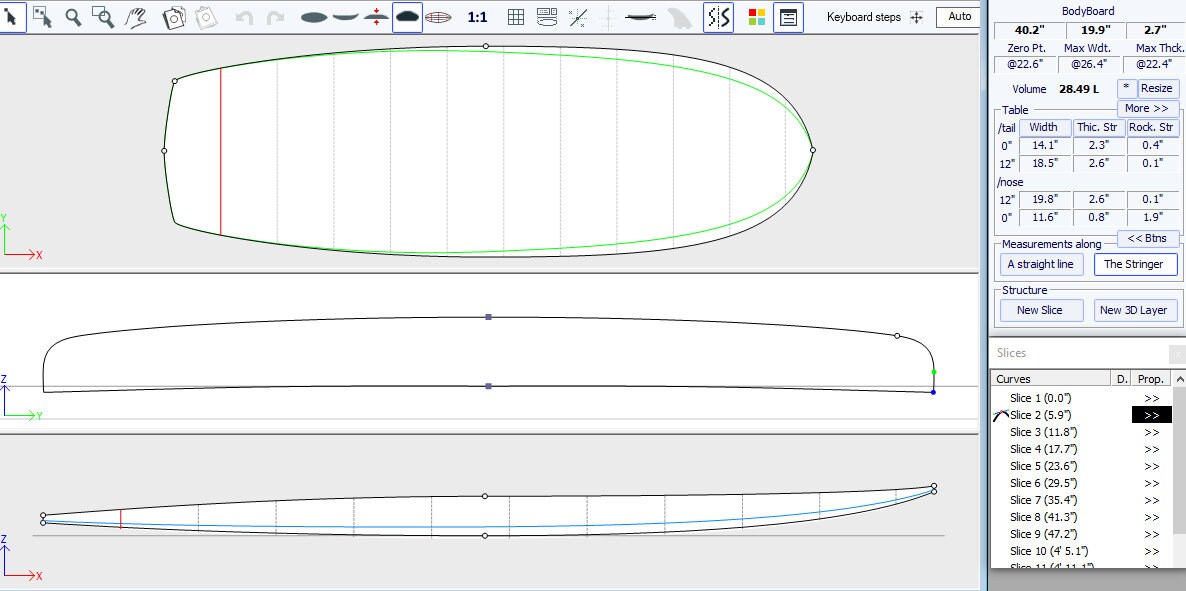Click the Resize button

1157,89
